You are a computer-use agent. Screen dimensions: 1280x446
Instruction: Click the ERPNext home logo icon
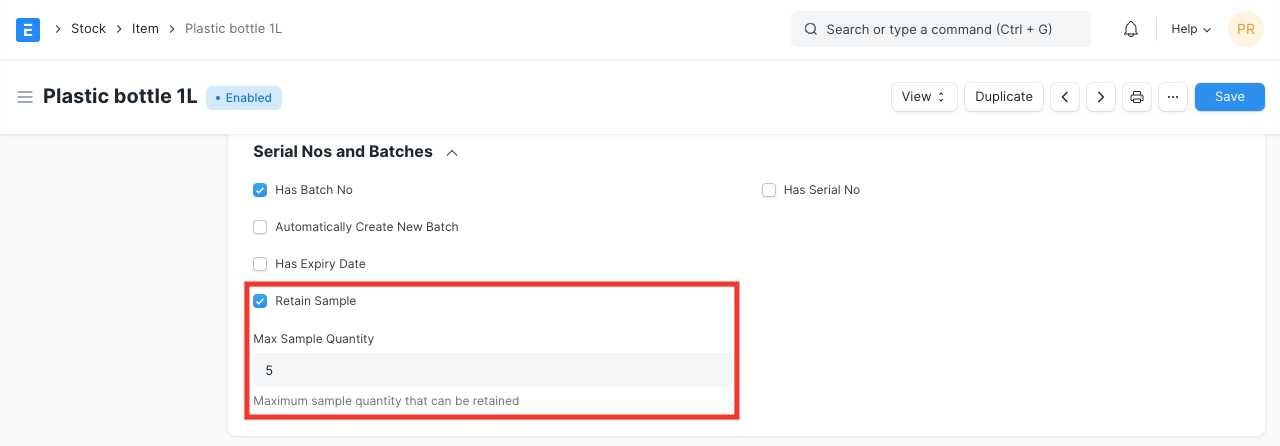click(x=28, y=29)
